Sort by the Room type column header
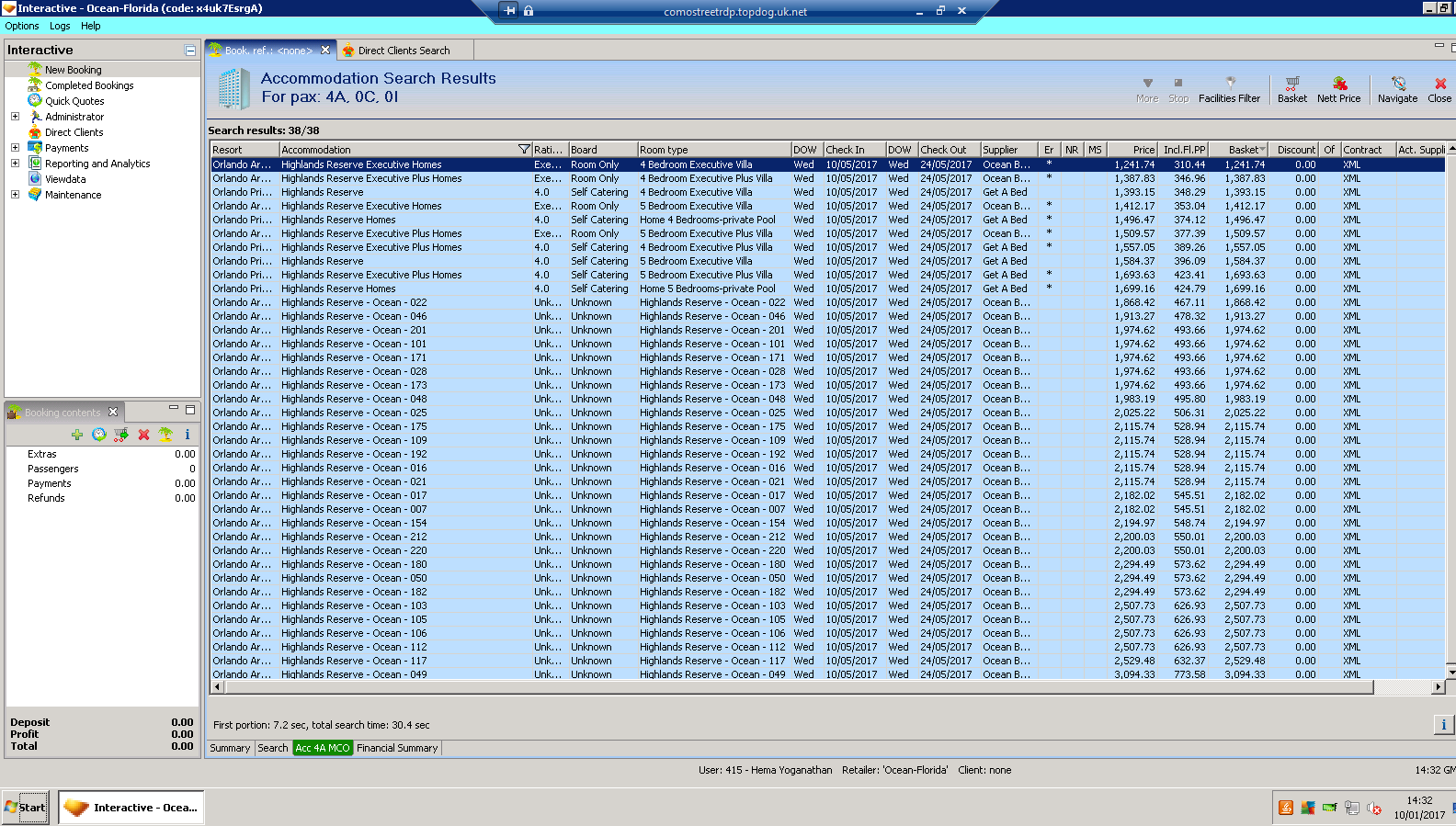The width and height of the screenshot is (1456, 826). coord(714,150)
